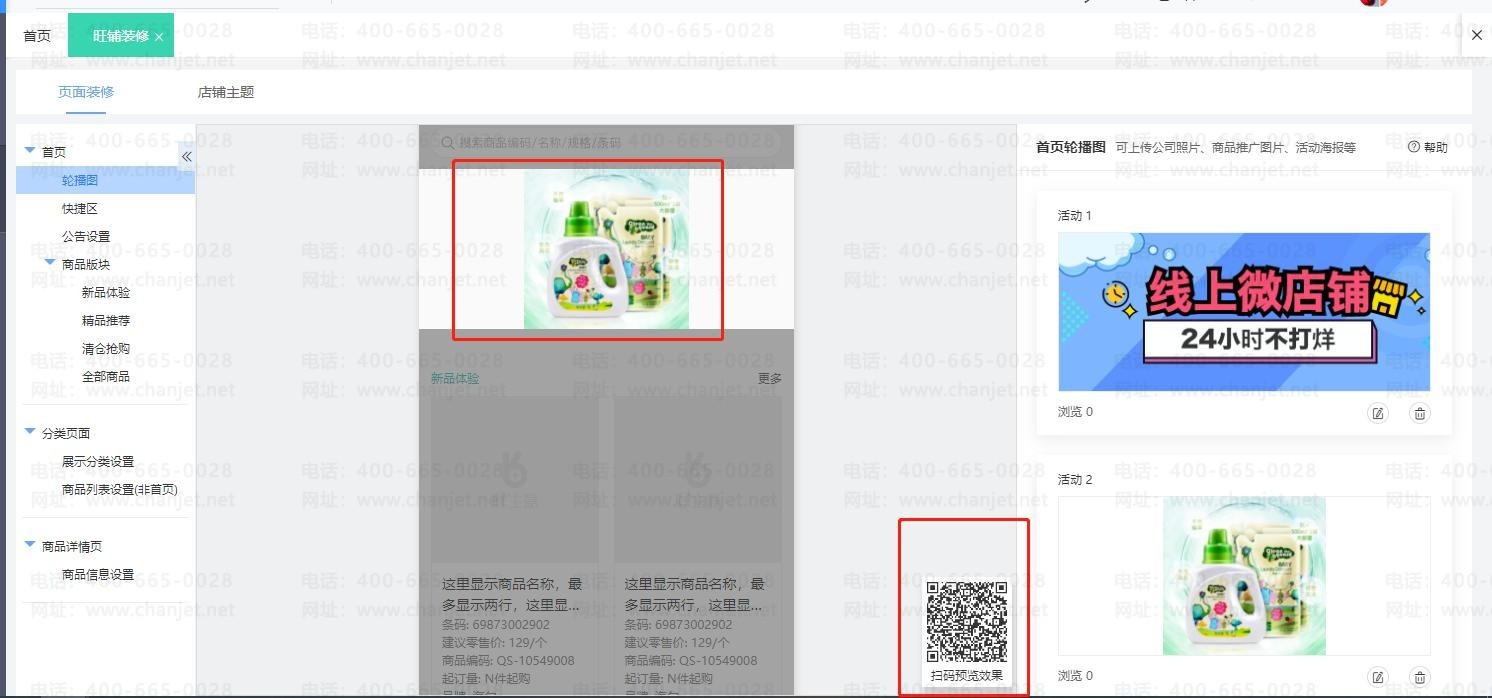Delete 活动 1 banner with trash icon
The image size is (1492, 698).
[x=1419, y=413]
